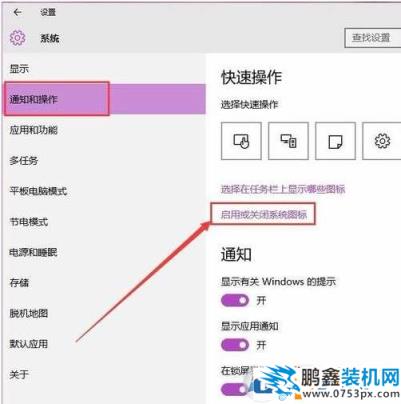Toggle 显示有关 Windows 的提示 switch
Viewport: 401px width, 404px height.
click(x=235, y=300)
